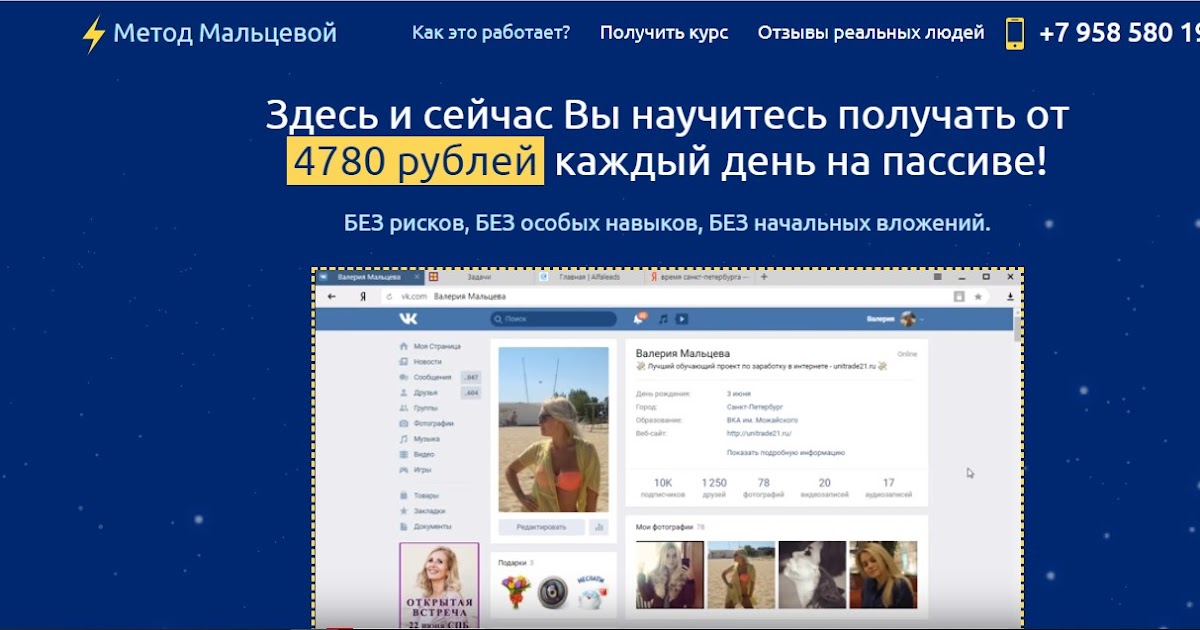Click the lightning bolt logo icon
Viewport: 1200px width, 630px height.
pyautogui.click(x=93, y=35)
